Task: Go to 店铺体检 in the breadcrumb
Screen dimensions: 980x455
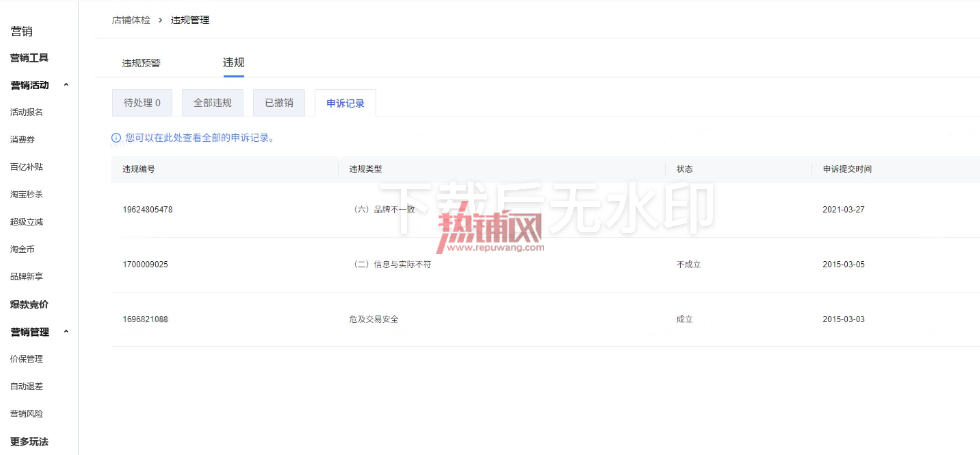Action: pyautogui.click(x=131, y=21)
